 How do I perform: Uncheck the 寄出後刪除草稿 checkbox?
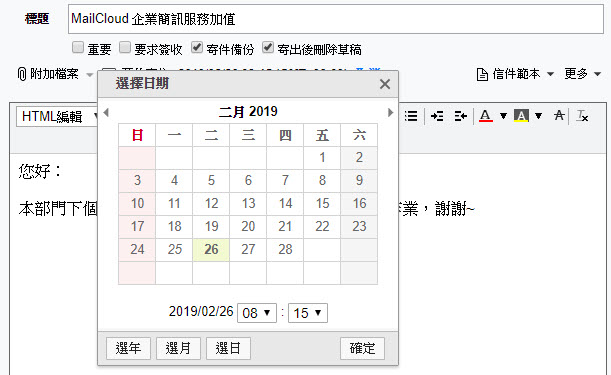(x=268, y=48)
